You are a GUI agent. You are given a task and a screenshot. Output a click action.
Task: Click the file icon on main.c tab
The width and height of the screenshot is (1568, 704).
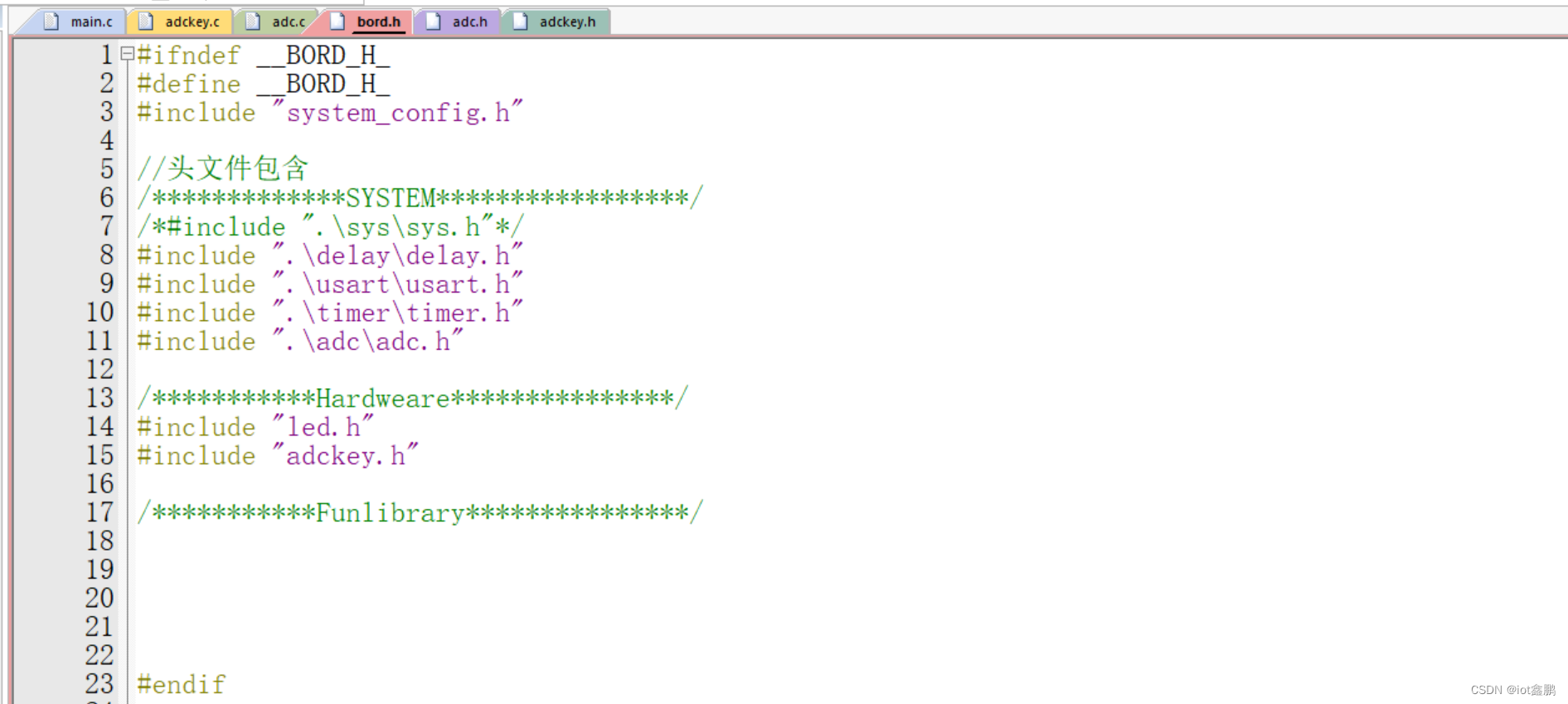[51, 22]
